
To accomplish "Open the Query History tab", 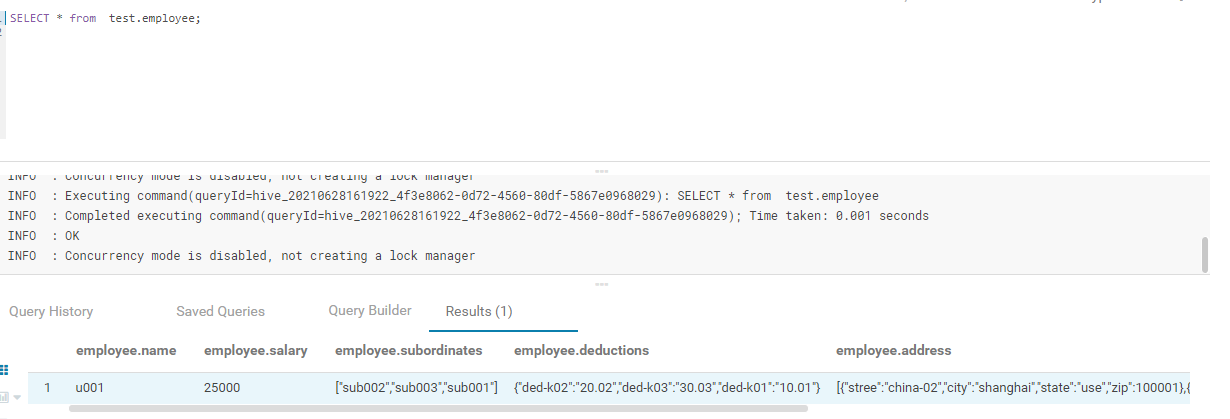I will (x=51, y=311).
